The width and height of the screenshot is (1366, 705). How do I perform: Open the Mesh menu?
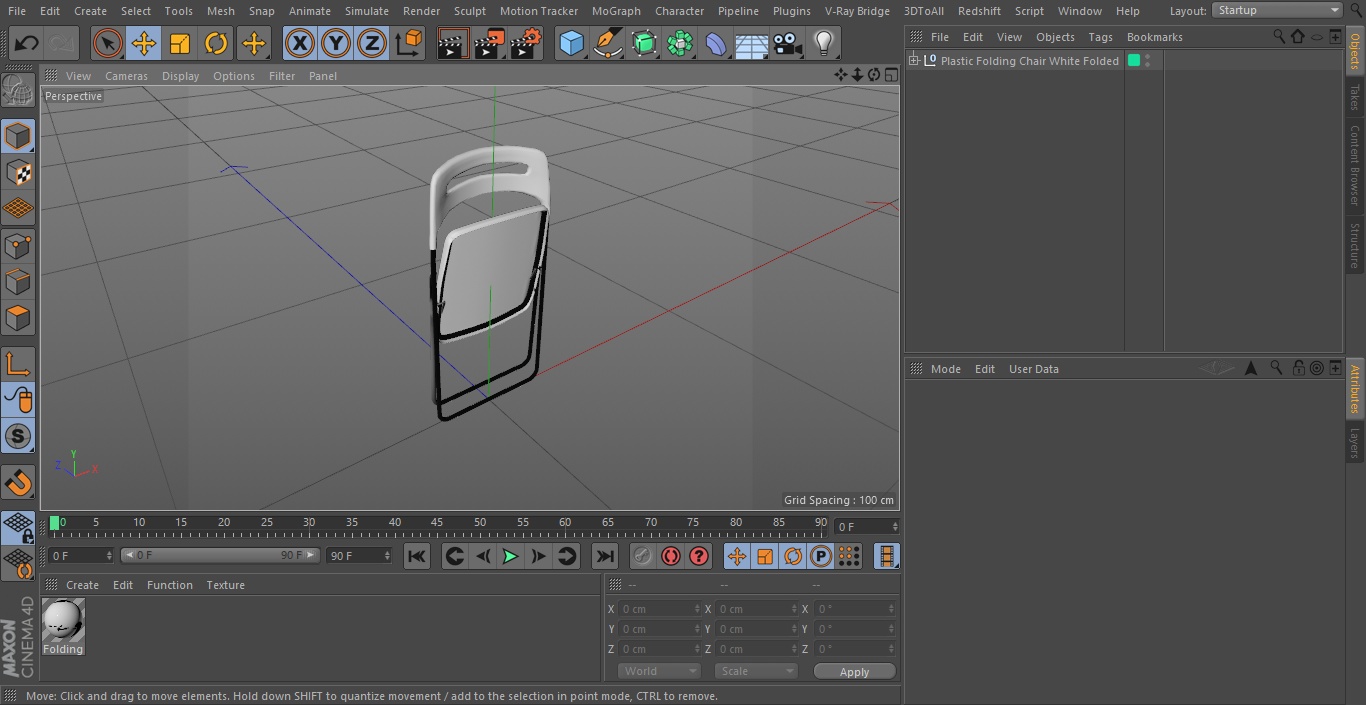click(x=220, y=11)
